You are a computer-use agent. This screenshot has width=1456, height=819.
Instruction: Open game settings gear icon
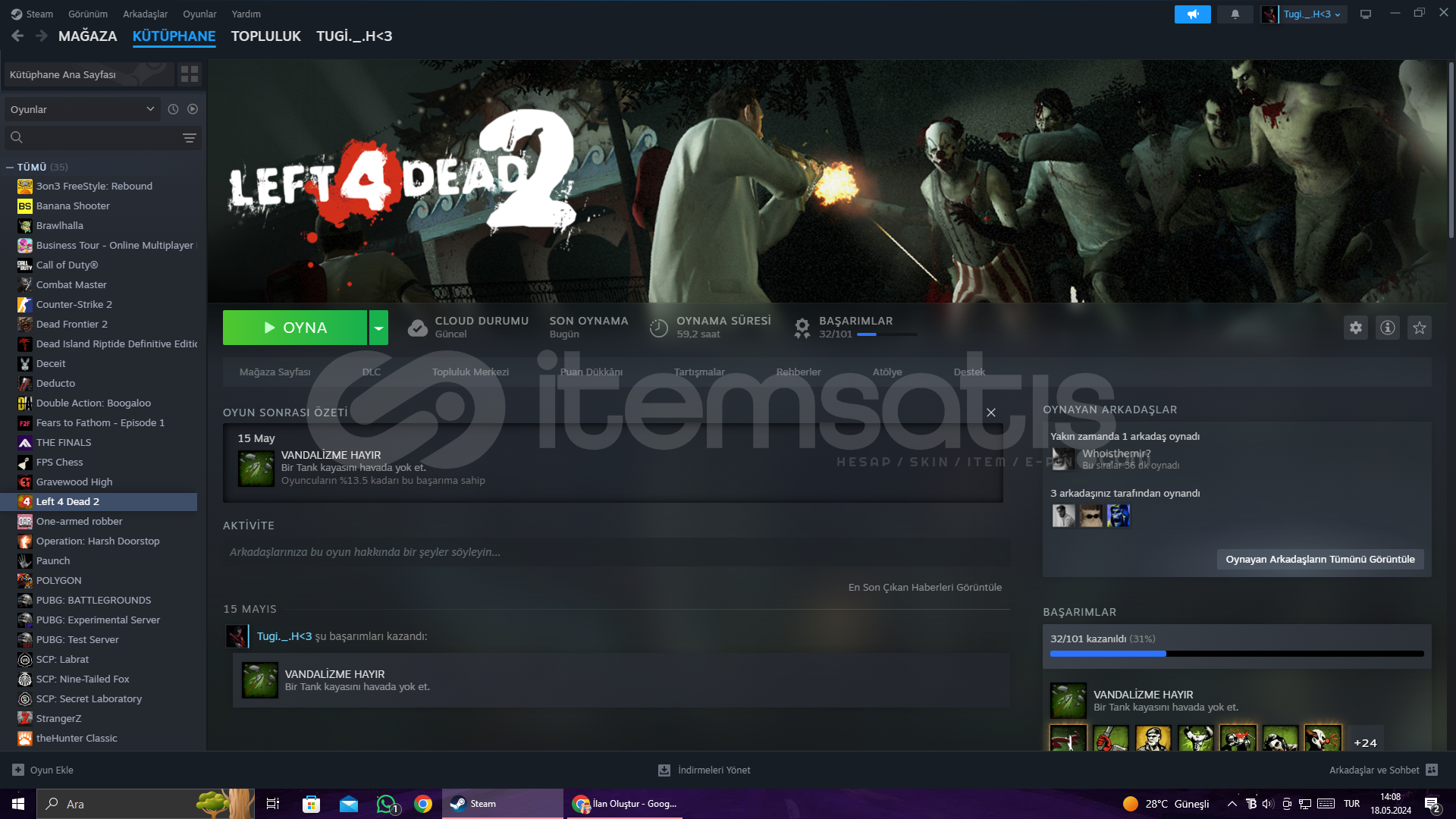pyautogui.click(x=1356, y=328)
